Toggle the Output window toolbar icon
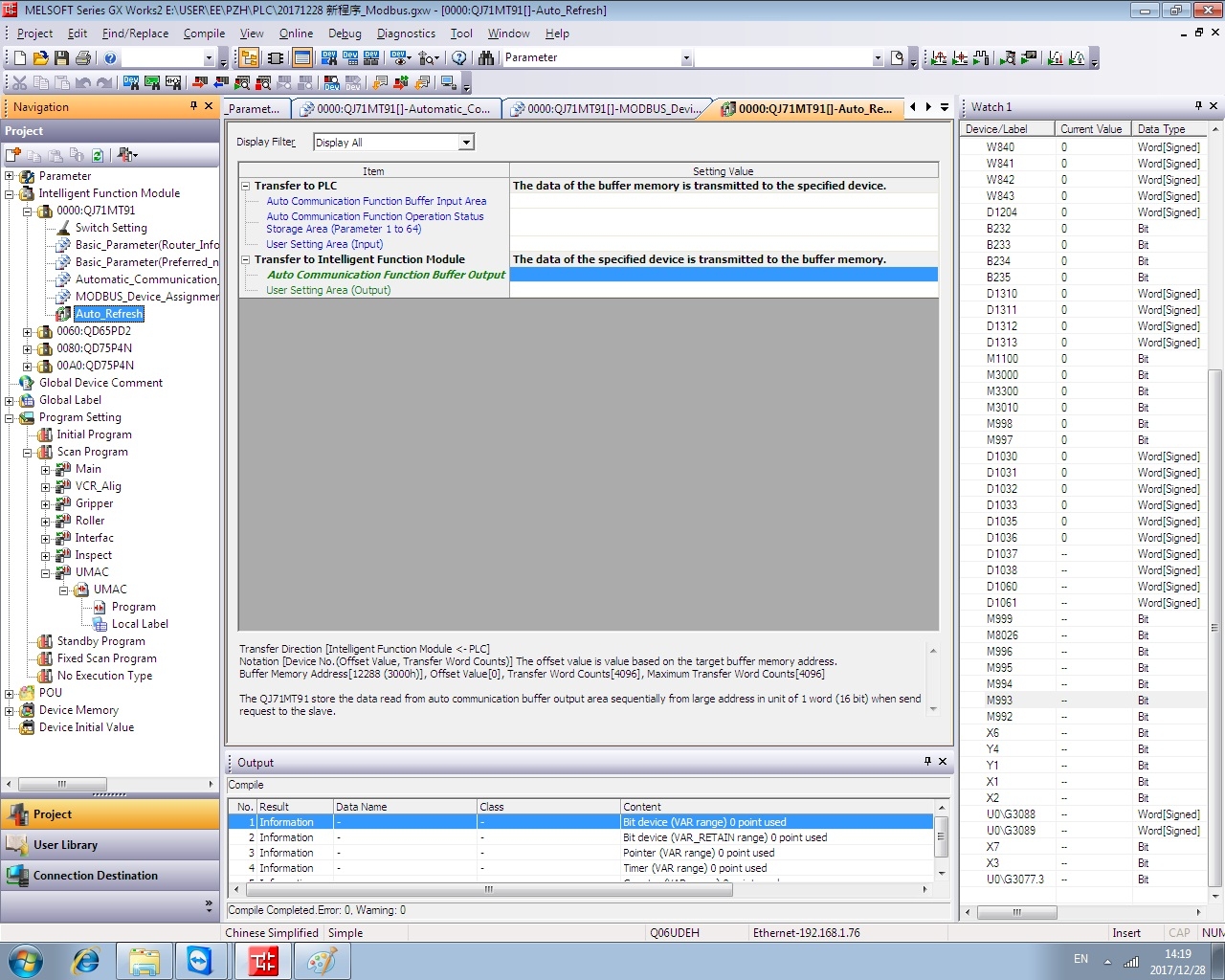 (301, 58)
